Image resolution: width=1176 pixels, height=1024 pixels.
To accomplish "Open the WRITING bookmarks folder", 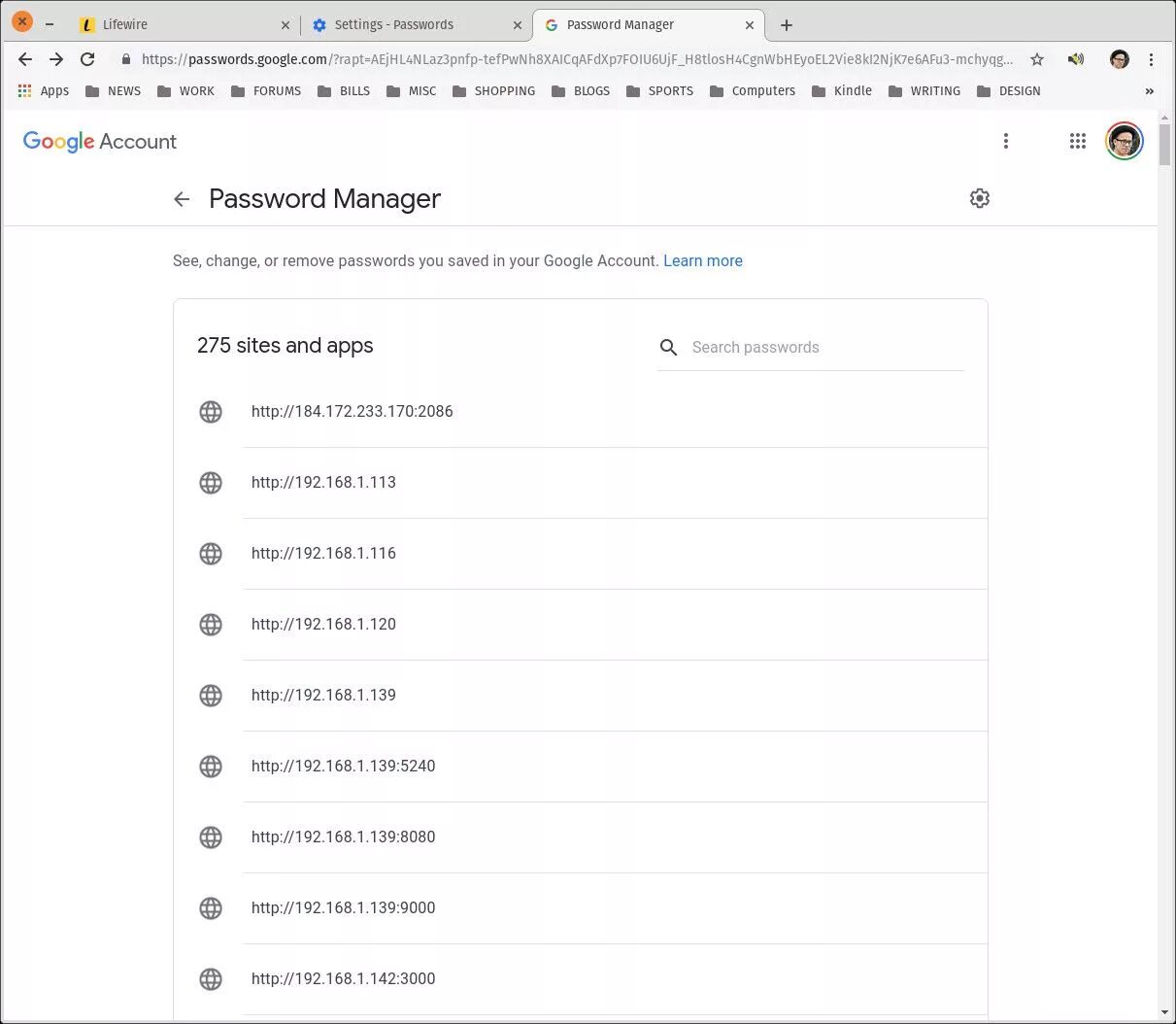I will point(924,90).
